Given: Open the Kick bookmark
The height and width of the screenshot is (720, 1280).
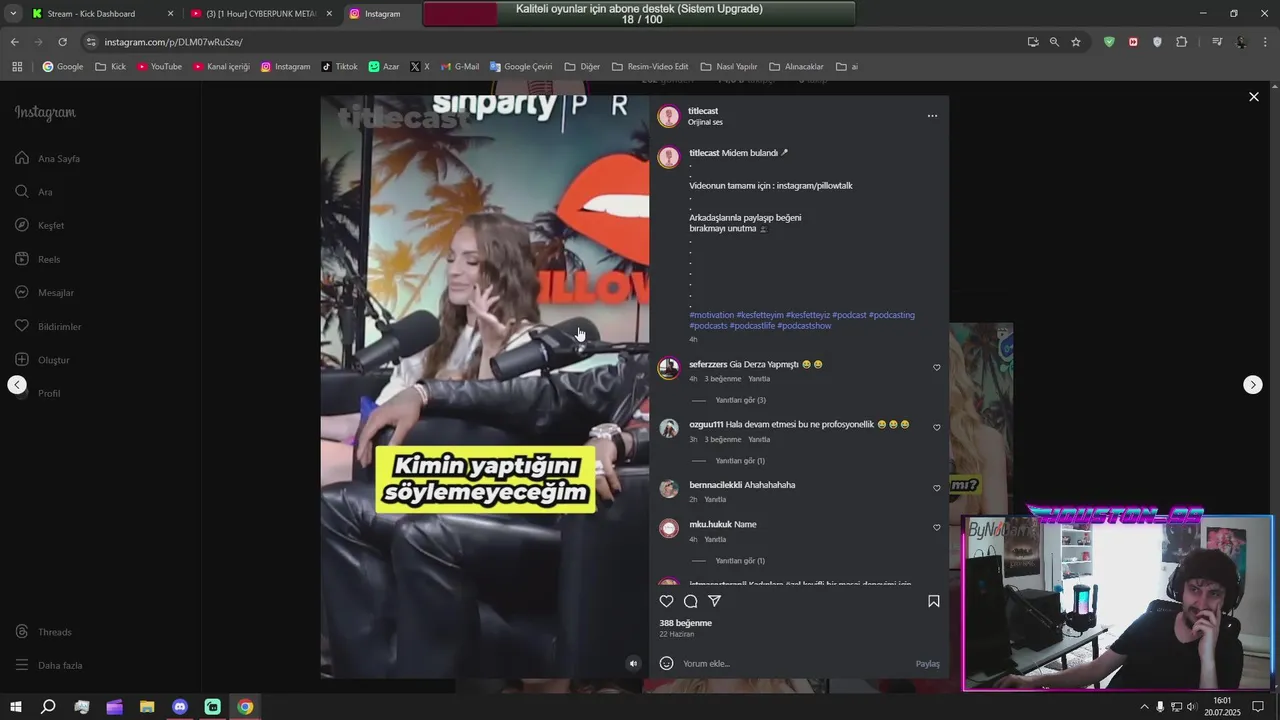Looking at the screenshot, I should pos(110,67).
